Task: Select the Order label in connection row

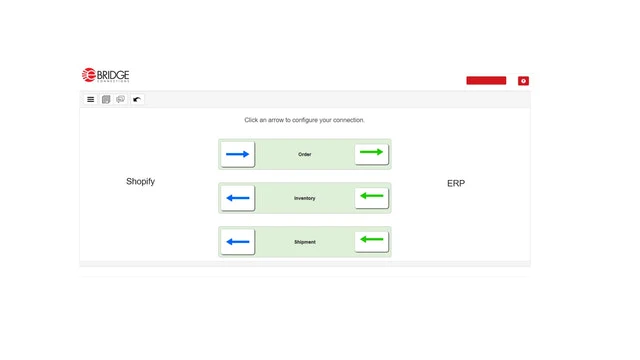Action: [x=304, y=154]
